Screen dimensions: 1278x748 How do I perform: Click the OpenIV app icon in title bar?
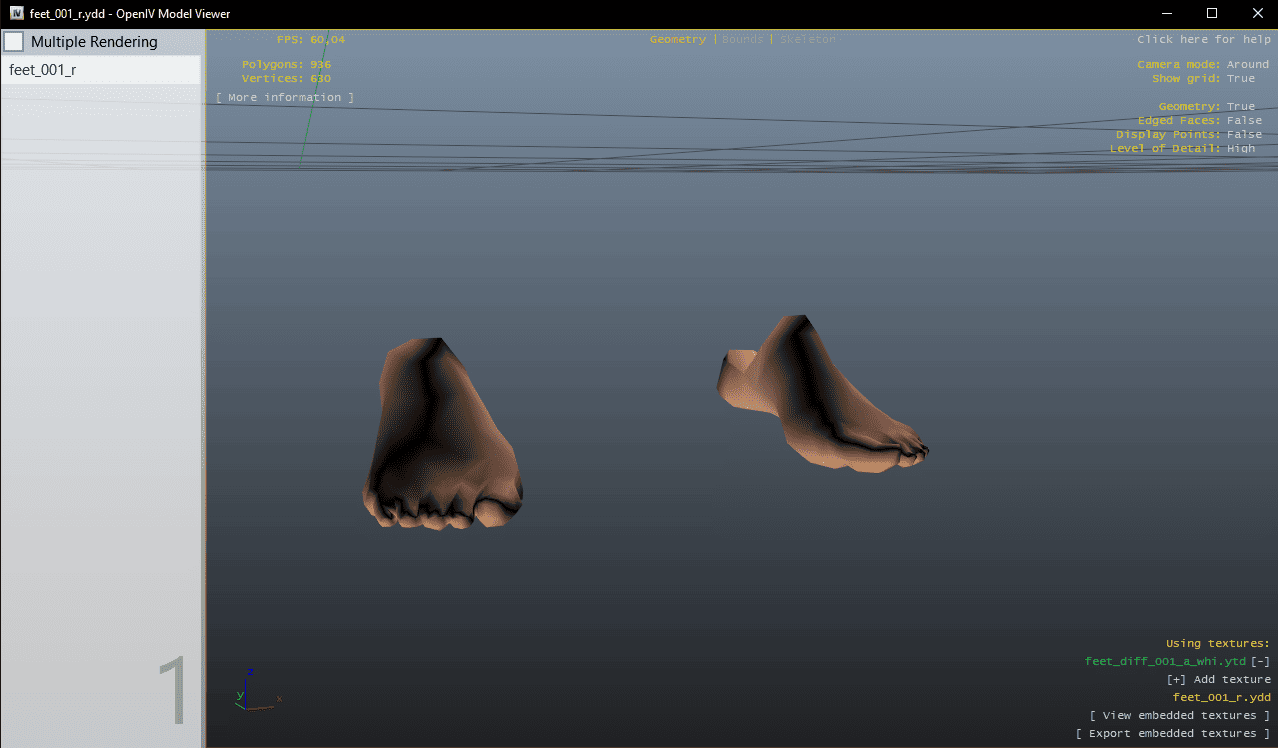16,13
